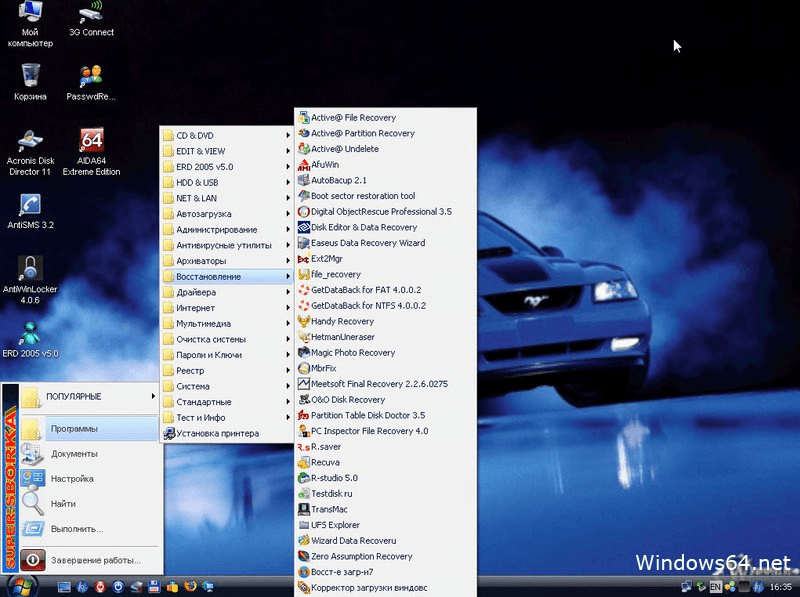800x597 pixels.
Task: Open the Интернет menu folder
Action: 227,308
